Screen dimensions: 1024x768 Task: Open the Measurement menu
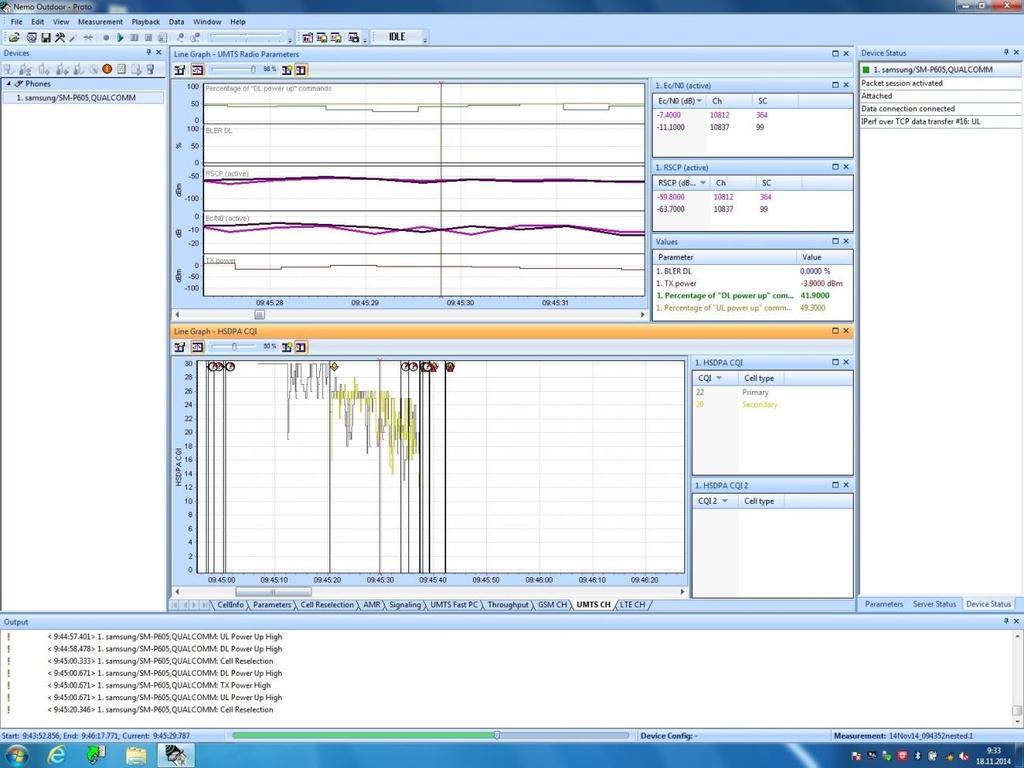tap(100, 22)
